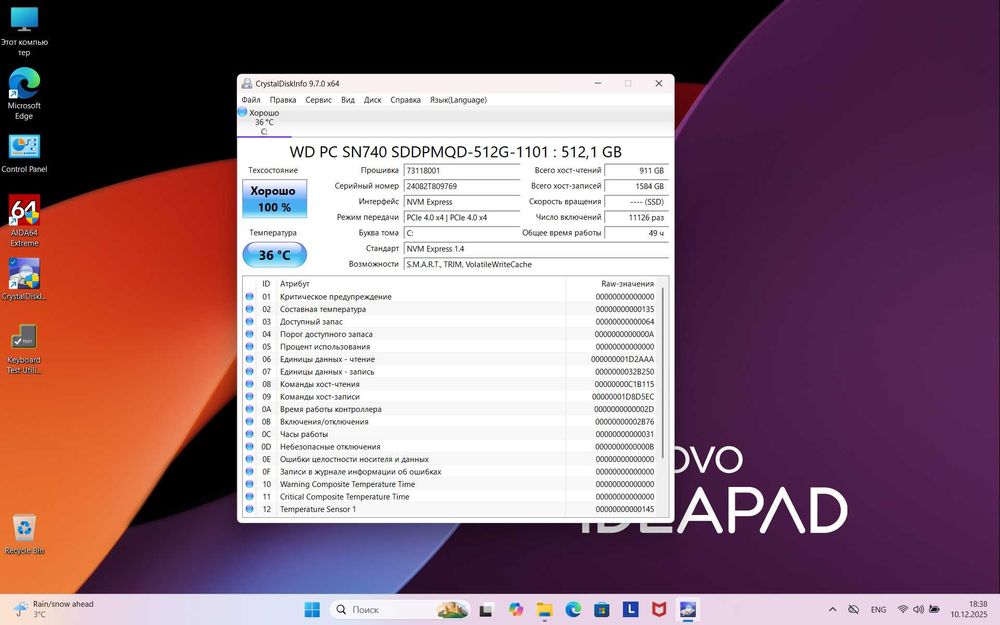Open the Файл menu

click(x=251, y=100)
